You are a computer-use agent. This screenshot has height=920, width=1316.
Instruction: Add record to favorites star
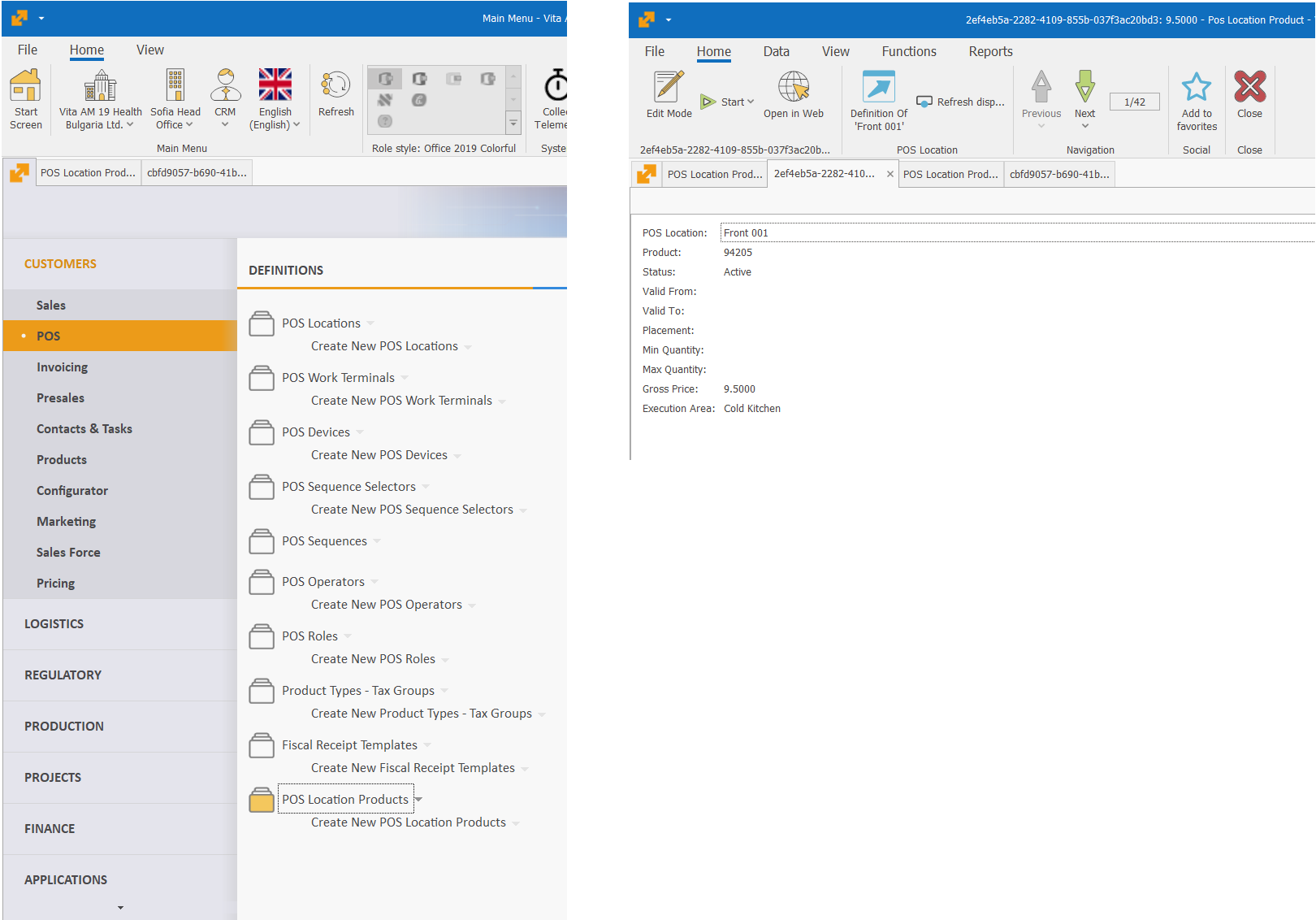click(1197, 87)
